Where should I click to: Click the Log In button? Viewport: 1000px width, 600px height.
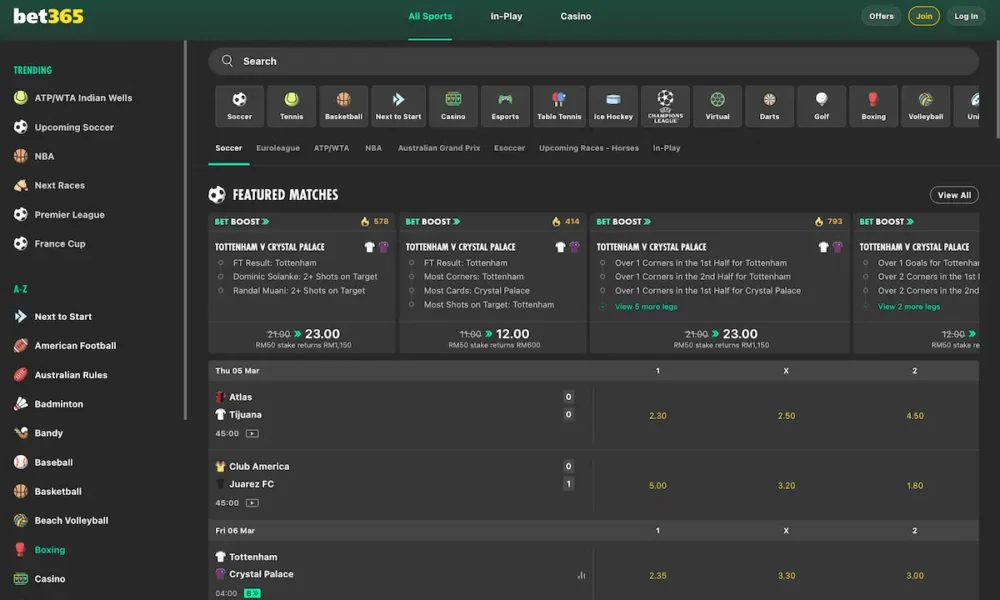coord(966,16)
